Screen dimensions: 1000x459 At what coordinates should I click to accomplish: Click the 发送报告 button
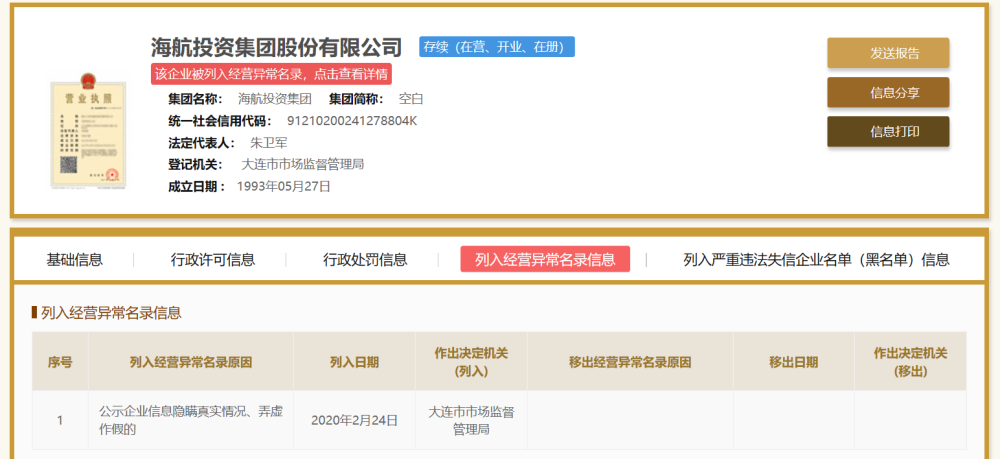pyautogui.click(x=888, y=53)
